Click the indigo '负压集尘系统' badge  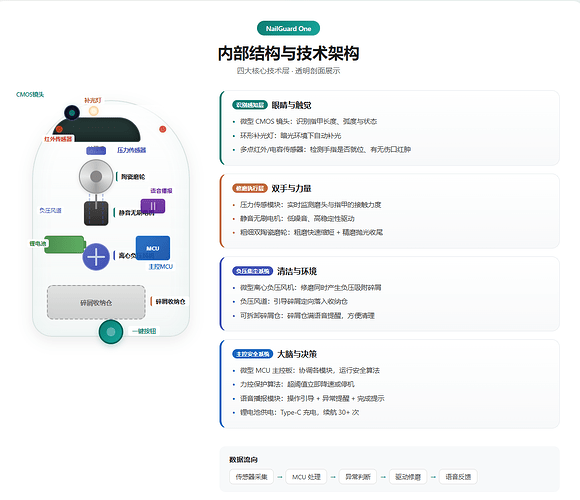tap(253, 271)
